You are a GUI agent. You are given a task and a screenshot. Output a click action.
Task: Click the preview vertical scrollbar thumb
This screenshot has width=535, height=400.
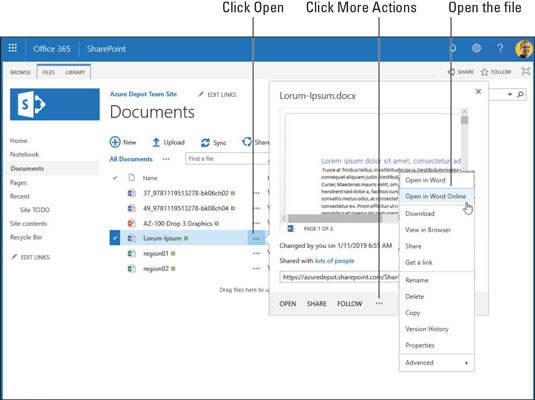coord(464,120)
